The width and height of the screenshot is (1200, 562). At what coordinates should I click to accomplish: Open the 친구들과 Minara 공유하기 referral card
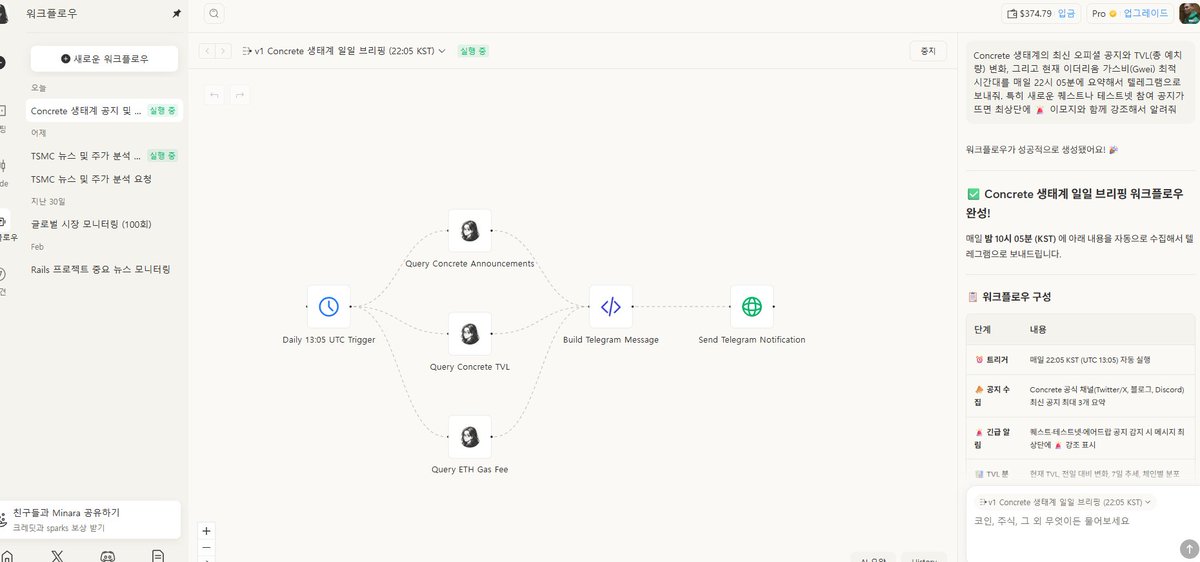tap(90, 519)
